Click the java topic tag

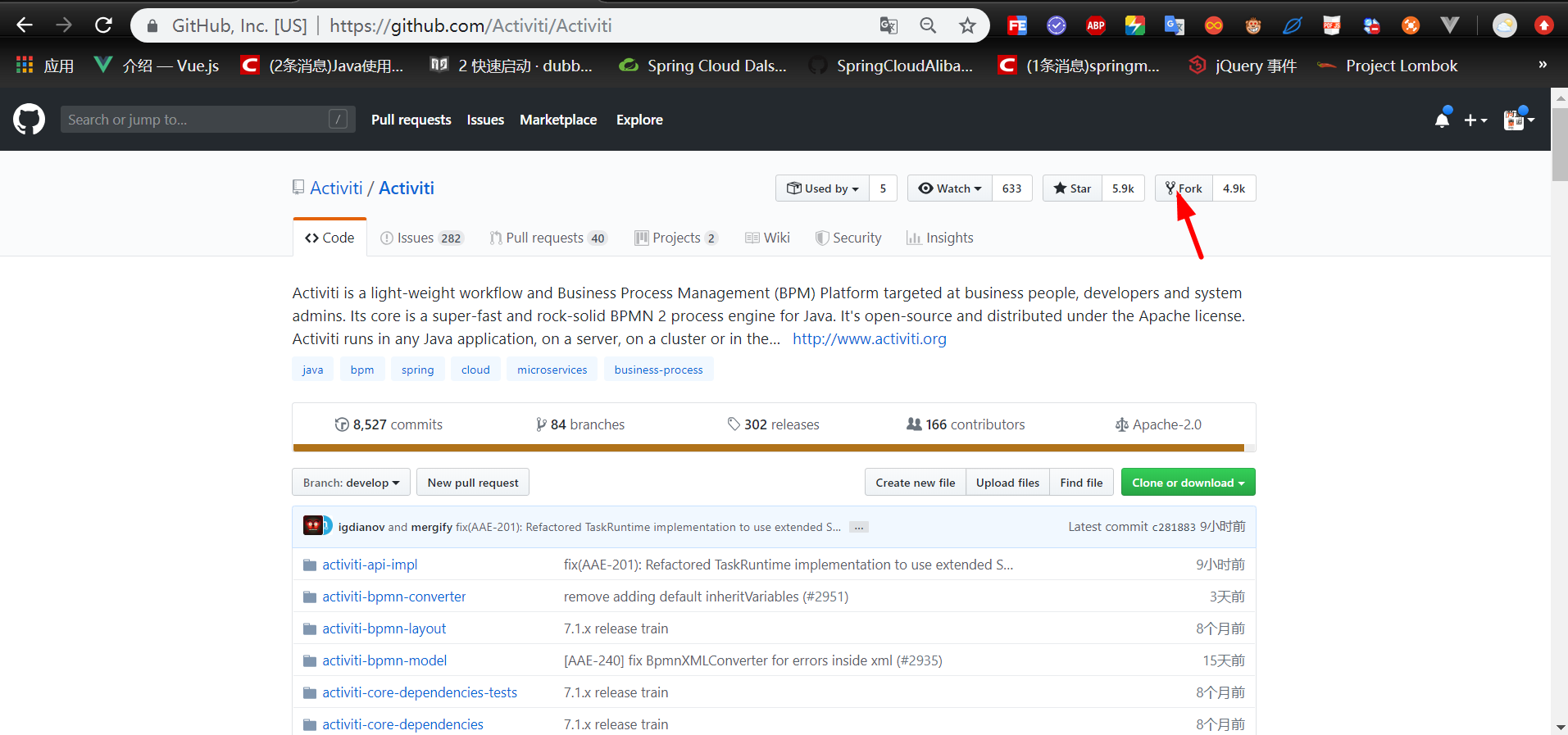pos(312,370)
